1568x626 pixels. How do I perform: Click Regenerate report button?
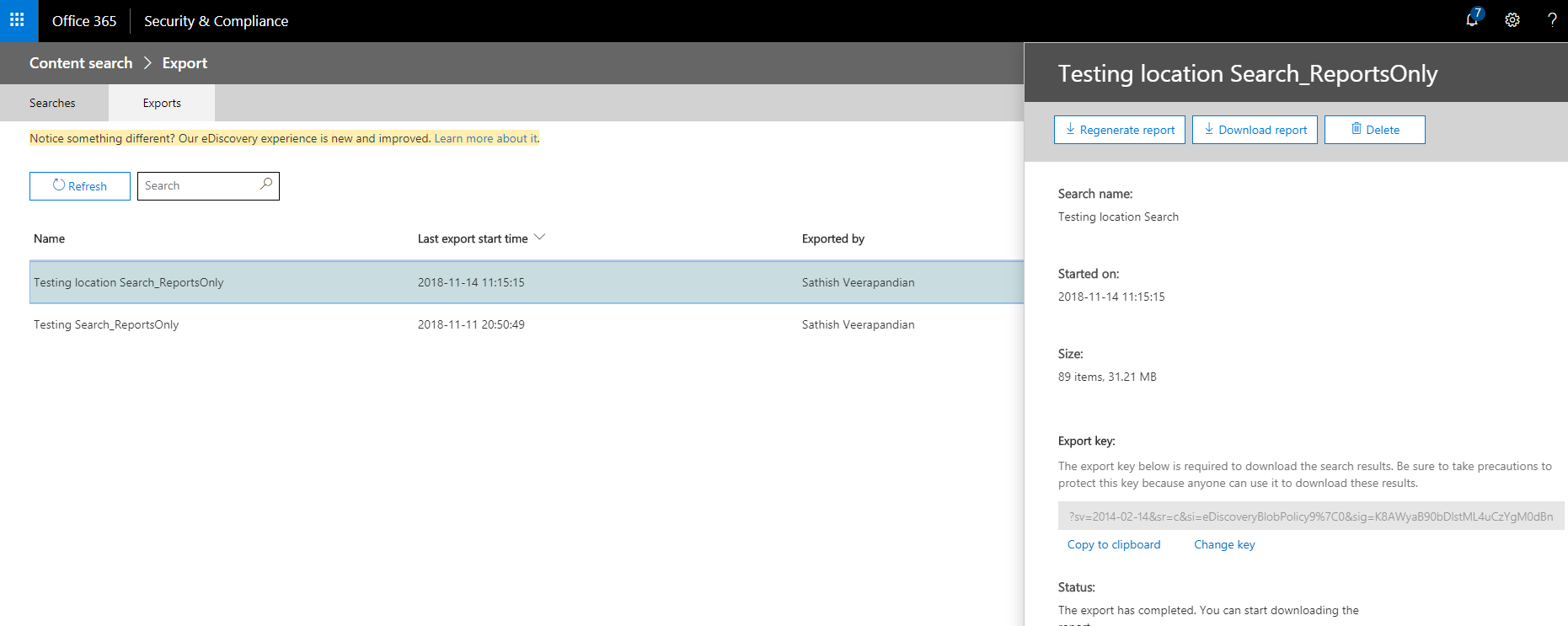click(x=1119, y=130)
